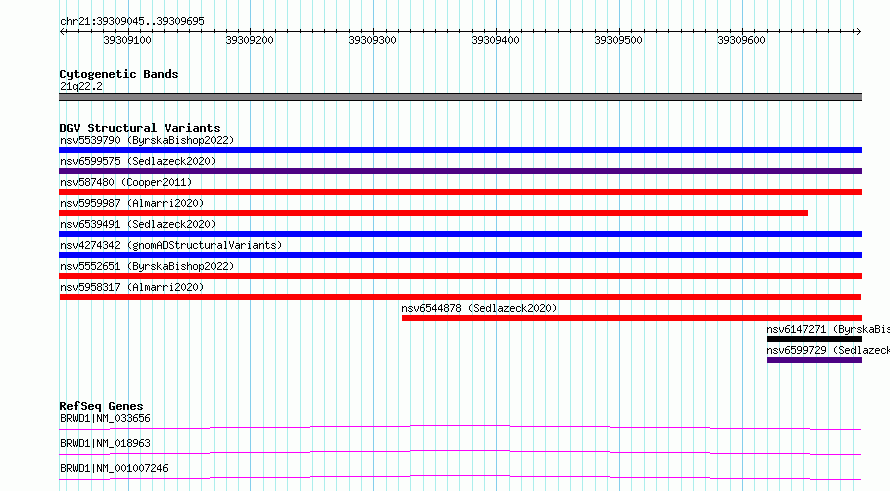Select the nsv6544878 (Sedlazeck2020) label
The width and height of the screenshot is (890, 491).
pyautogui.click(x=479, y=308)
